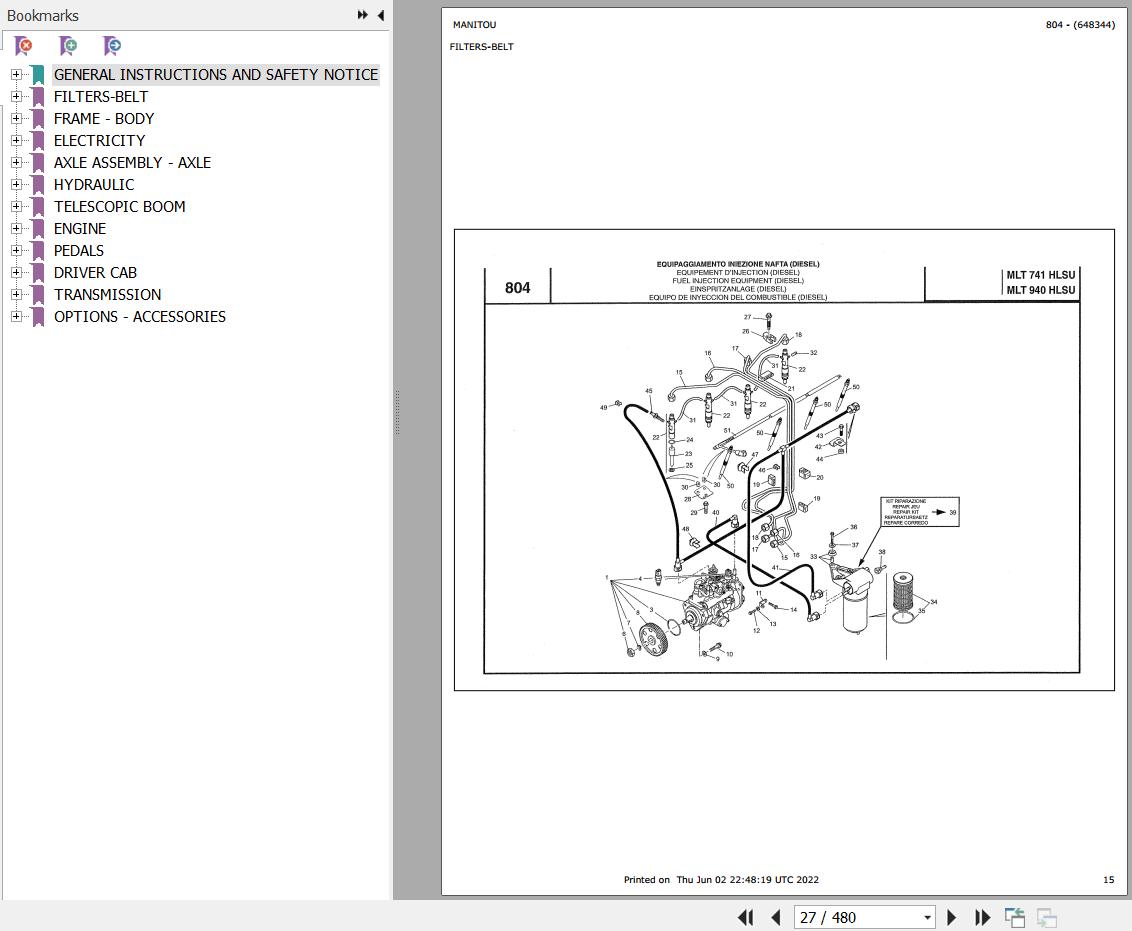Select the OPTIONS - ACCESSORIES bookmark
Screen dimensions: 1132x931
140,316
